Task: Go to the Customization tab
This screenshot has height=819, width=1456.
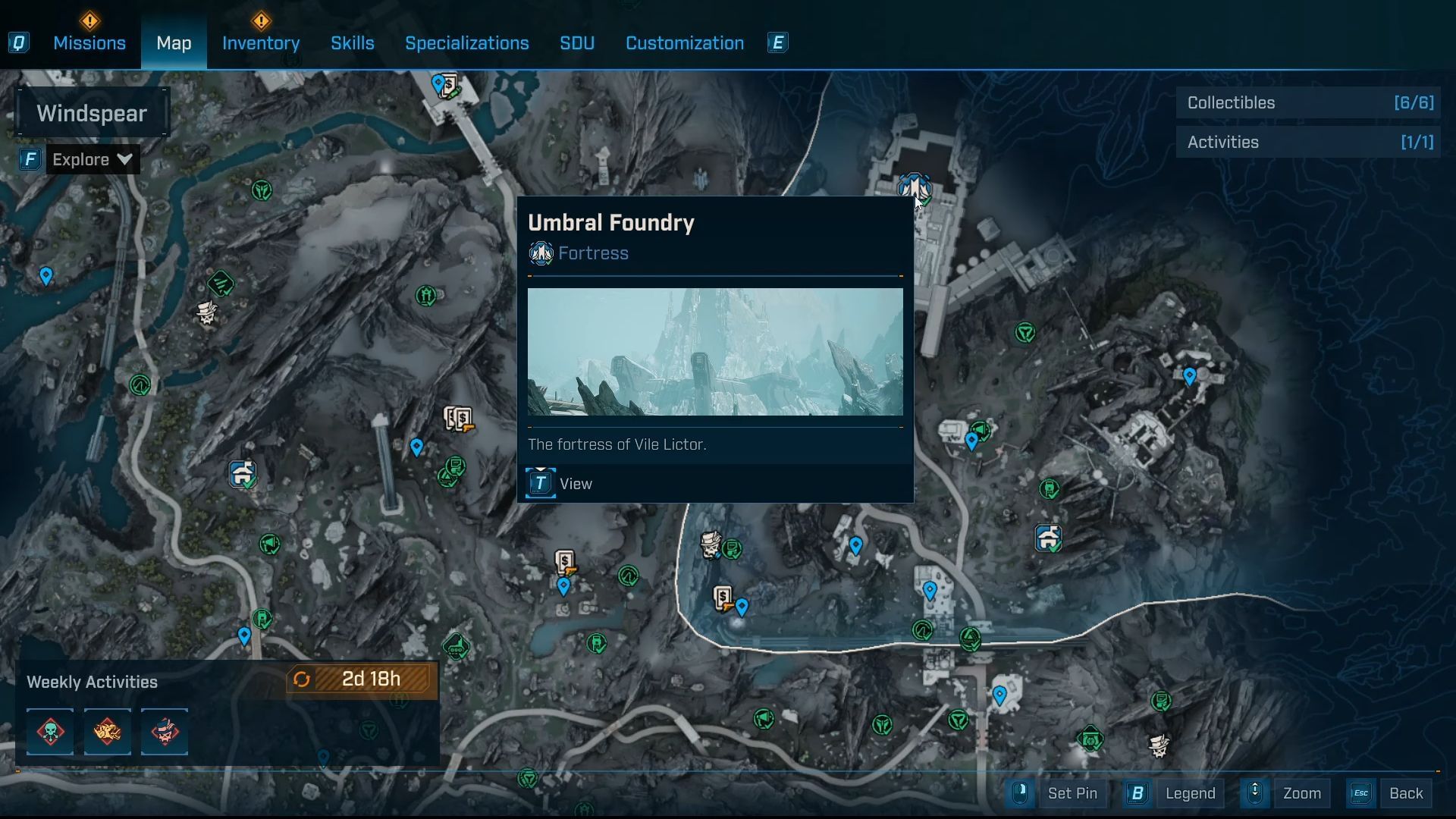Action: pos(684,43)
